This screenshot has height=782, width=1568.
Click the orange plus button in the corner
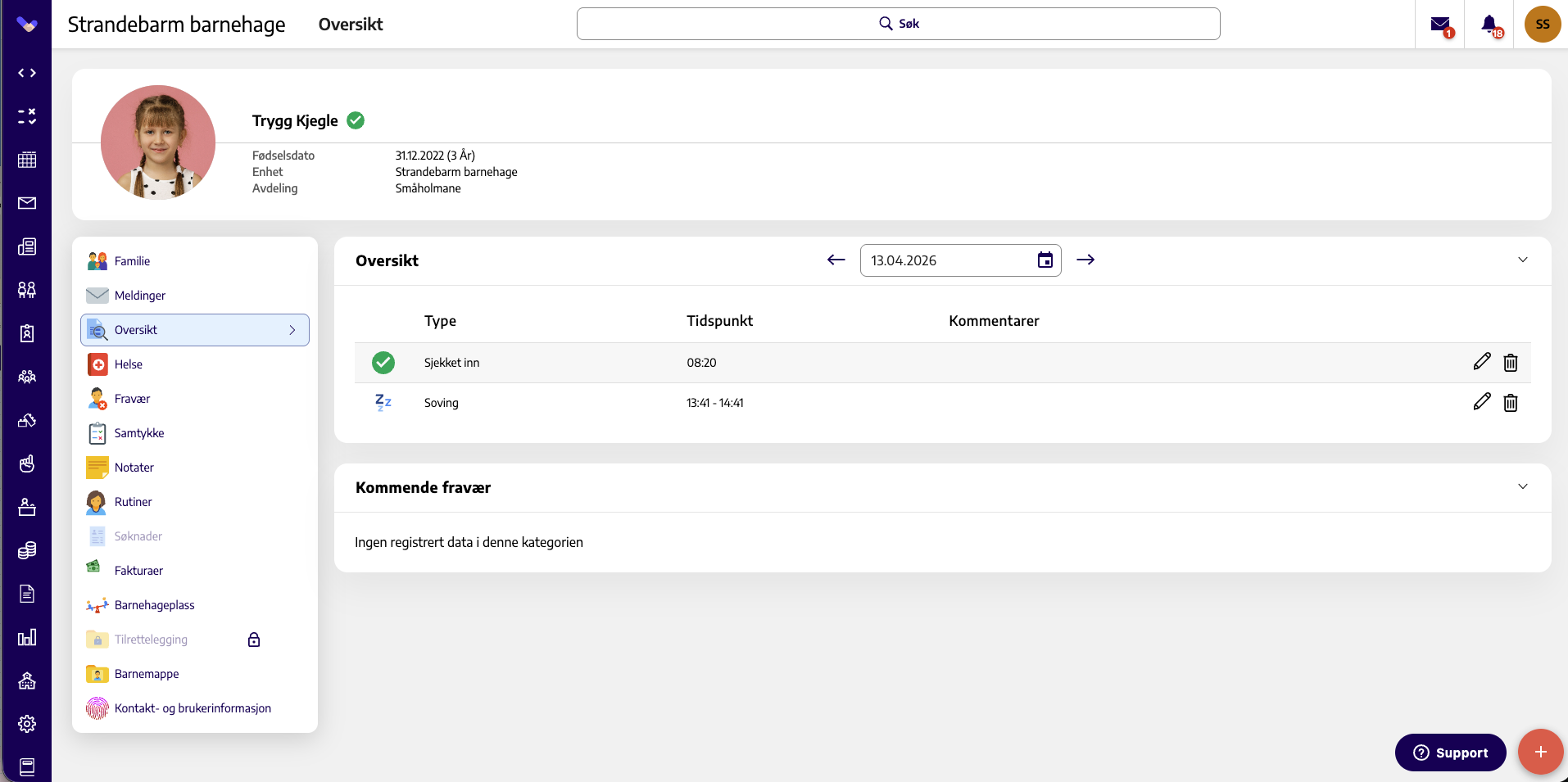[1540, 752]
